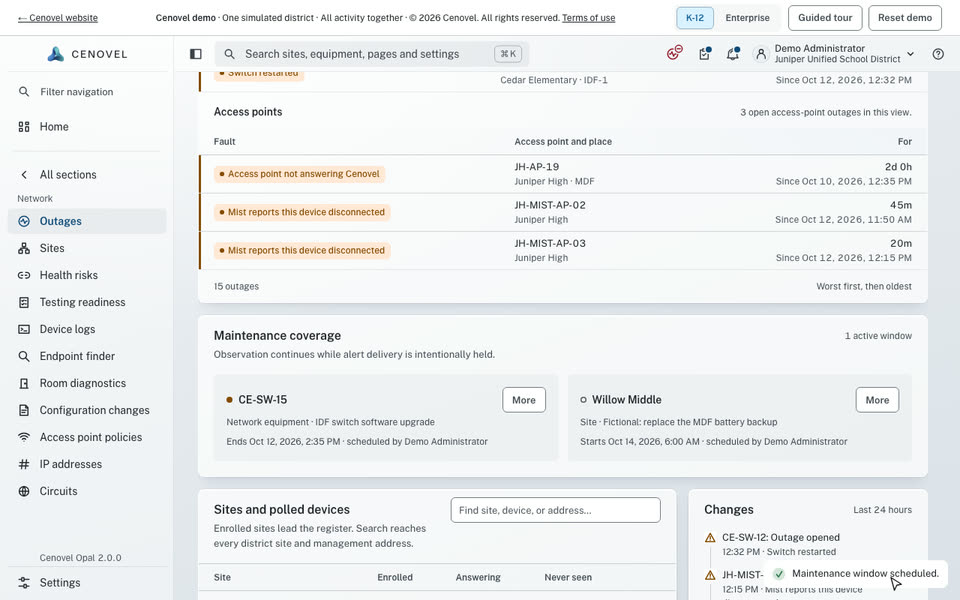Screen dimensions: 960x600
Task: Open the tasks clipboard icon
Action: click(705, 54)
